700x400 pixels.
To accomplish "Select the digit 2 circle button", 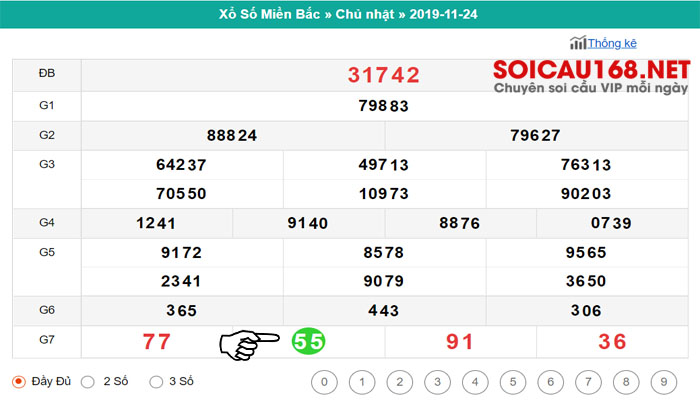I will pos(400,382).
